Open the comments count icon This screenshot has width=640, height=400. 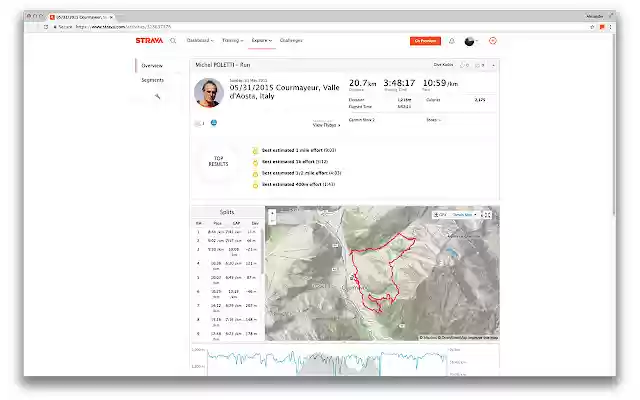pyautogui.click(x=480, y=65)
